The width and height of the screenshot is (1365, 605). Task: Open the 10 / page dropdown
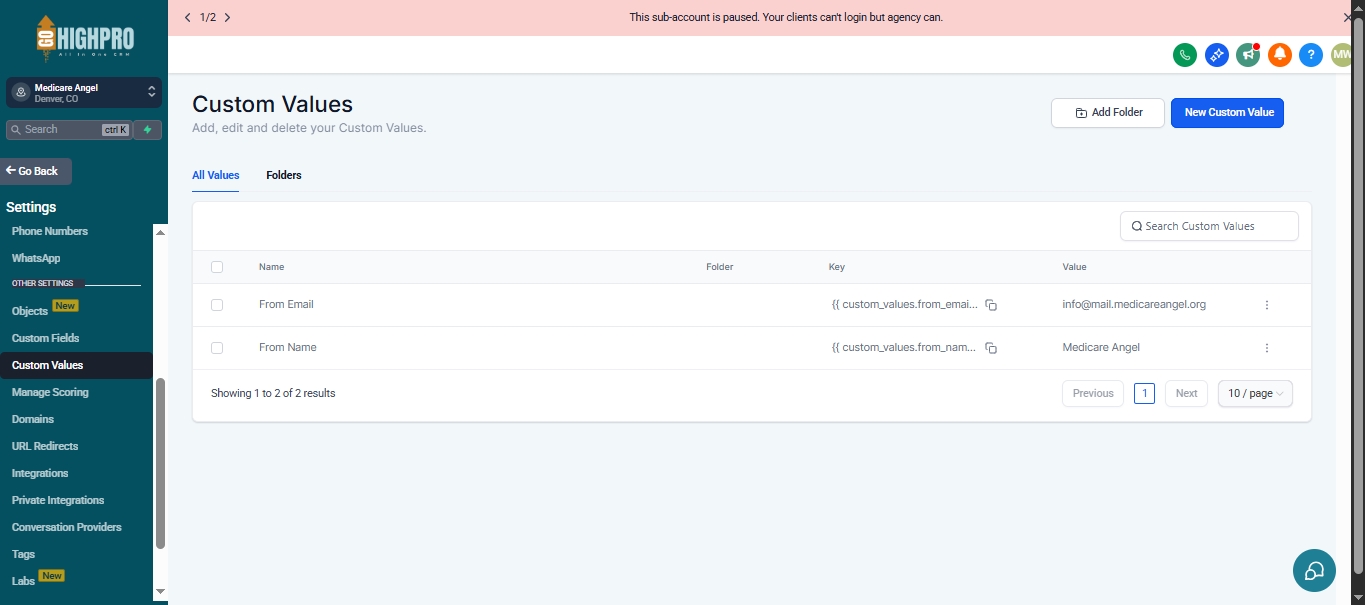(1256, 393)
